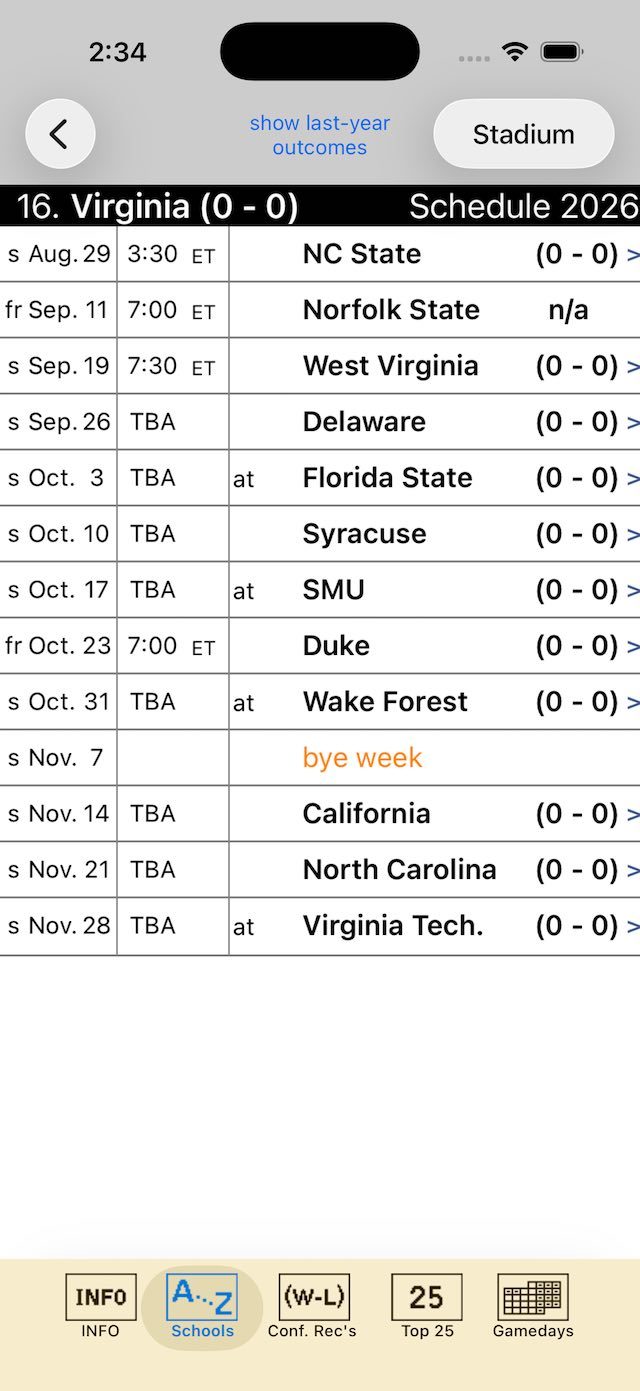Viewport: 640px width, 1391px height.
Task: Expand the NC State row chevron
Action: (x=633, y=255)
